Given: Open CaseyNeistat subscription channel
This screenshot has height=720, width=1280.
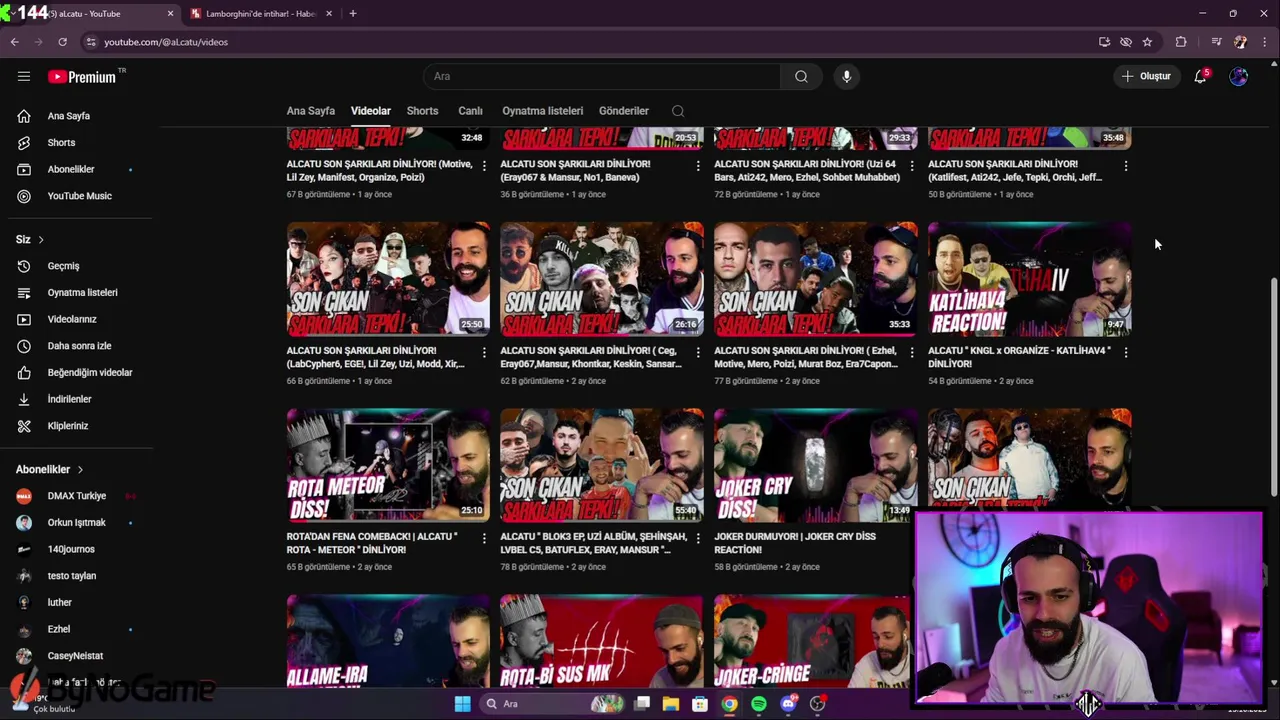Looking at the screenshot, I should pyautogui.click(x=76, y=656).
